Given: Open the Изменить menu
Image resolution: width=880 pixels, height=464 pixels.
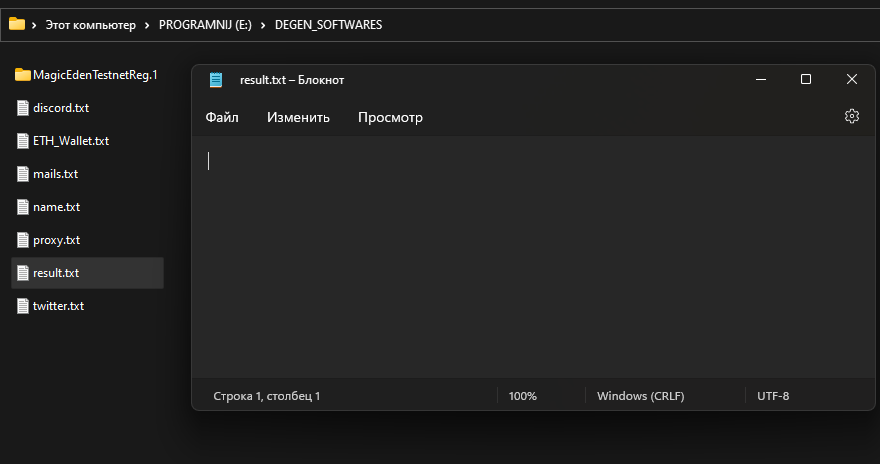Looking at the screenshot, I should (x=298, y=117).
